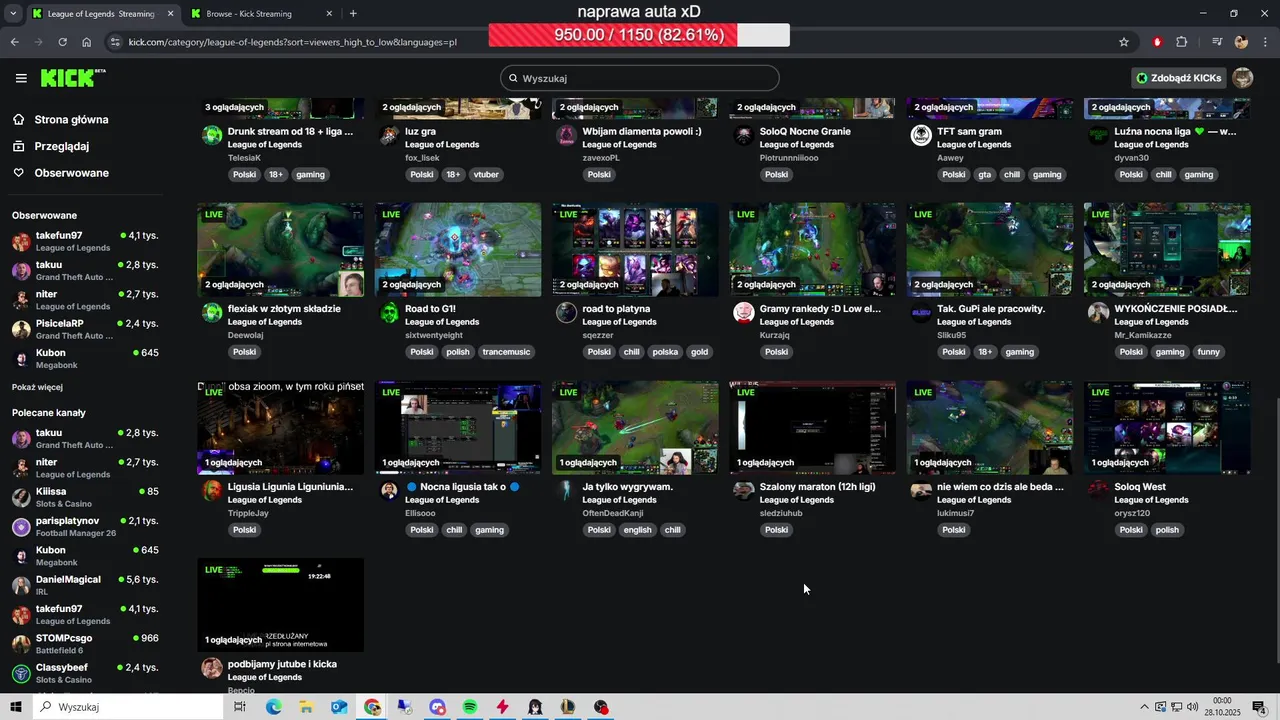Click the Kurzajq streamer avatar
The image size is (1280, 720).
coord(744,313)
